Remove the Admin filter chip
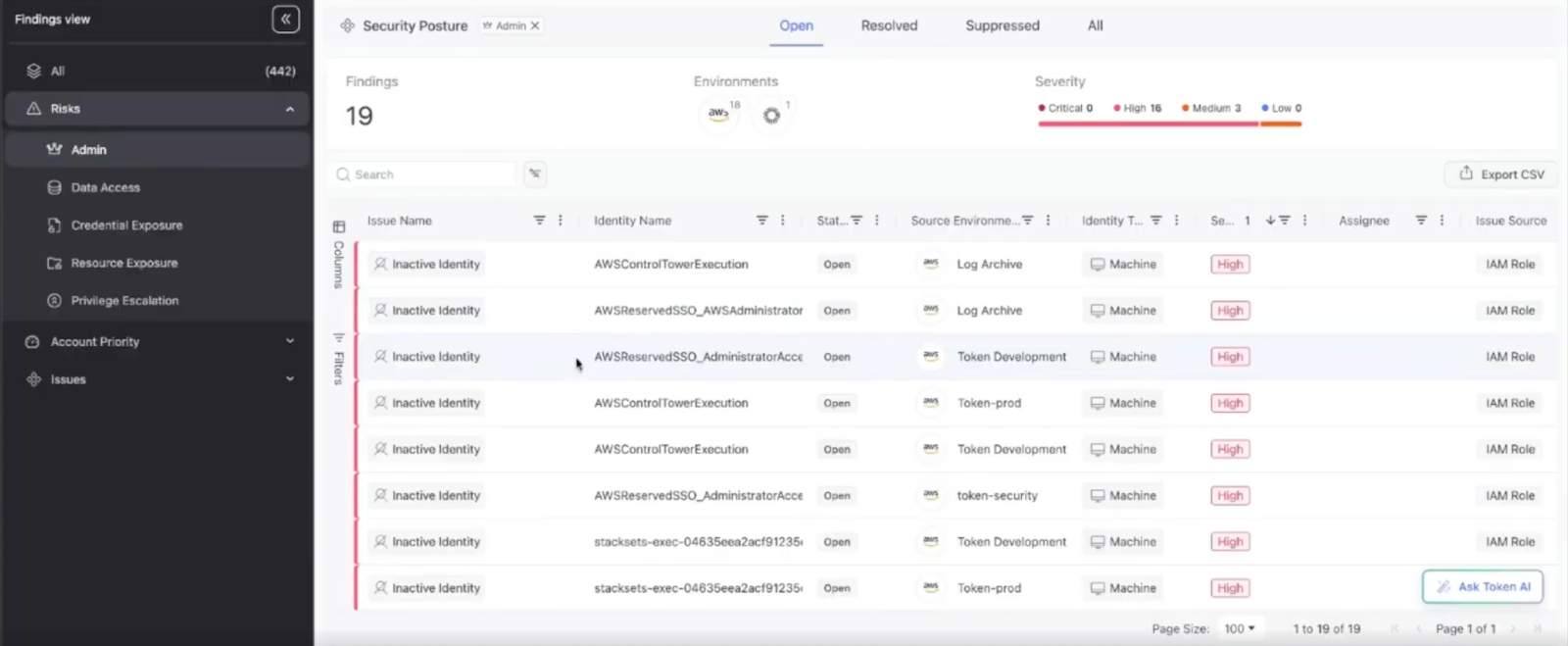 point(535,25)
